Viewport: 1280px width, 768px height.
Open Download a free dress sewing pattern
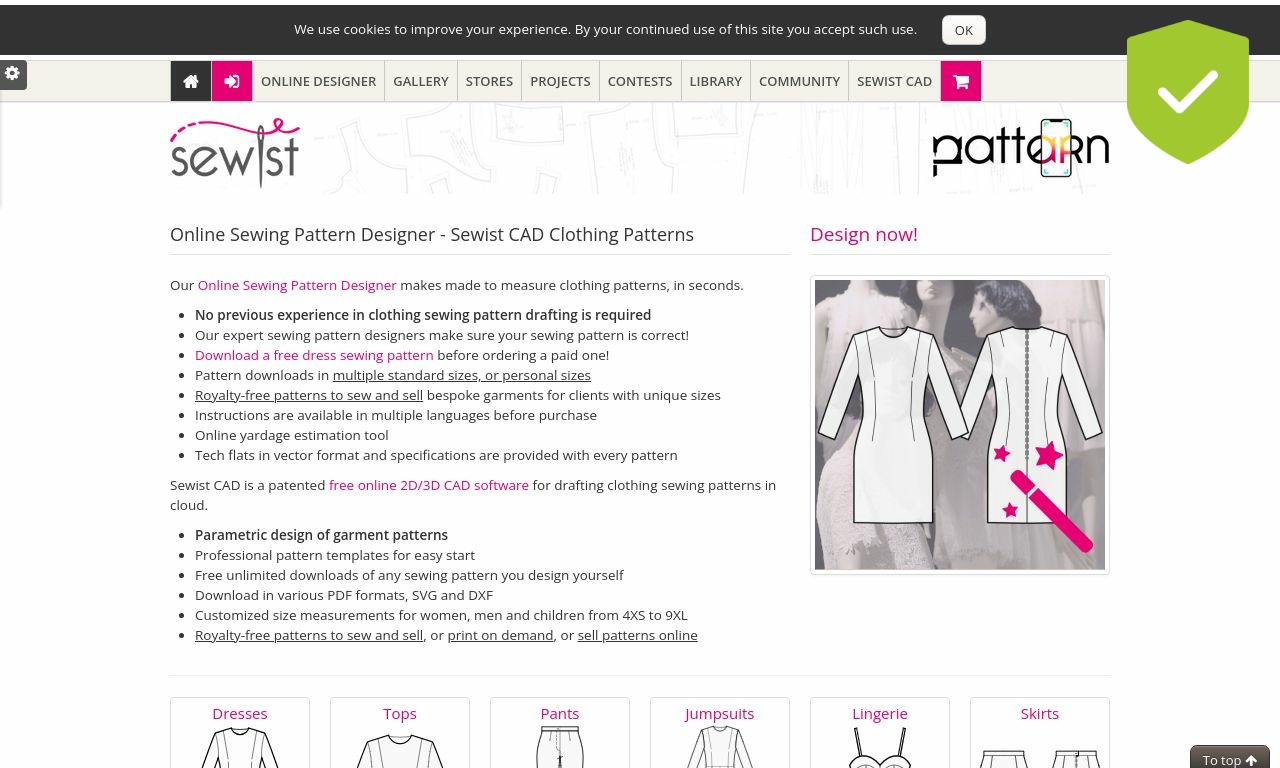tap(314, 355)
